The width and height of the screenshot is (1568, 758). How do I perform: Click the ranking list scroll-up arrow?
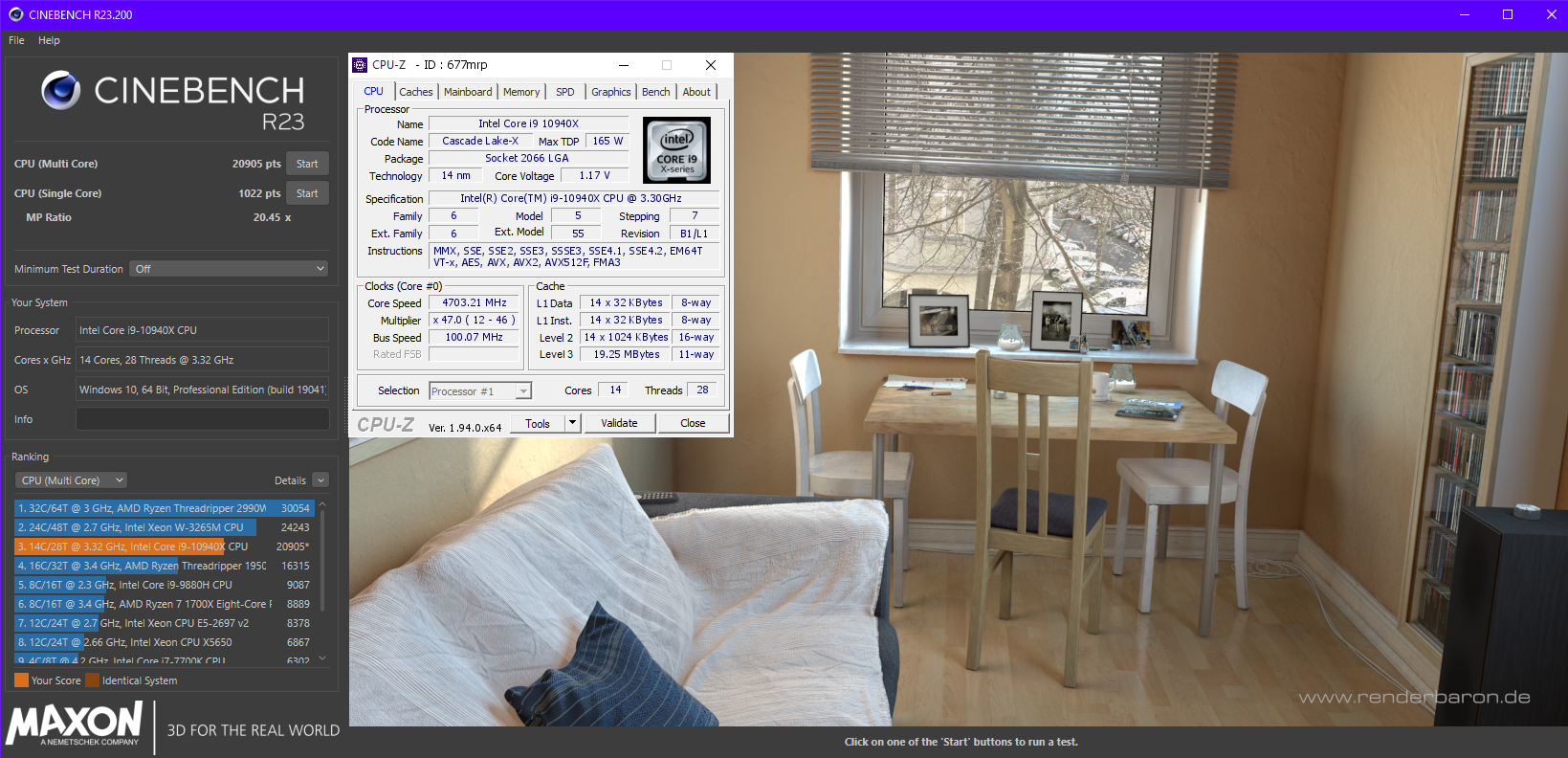coord(322,503)
